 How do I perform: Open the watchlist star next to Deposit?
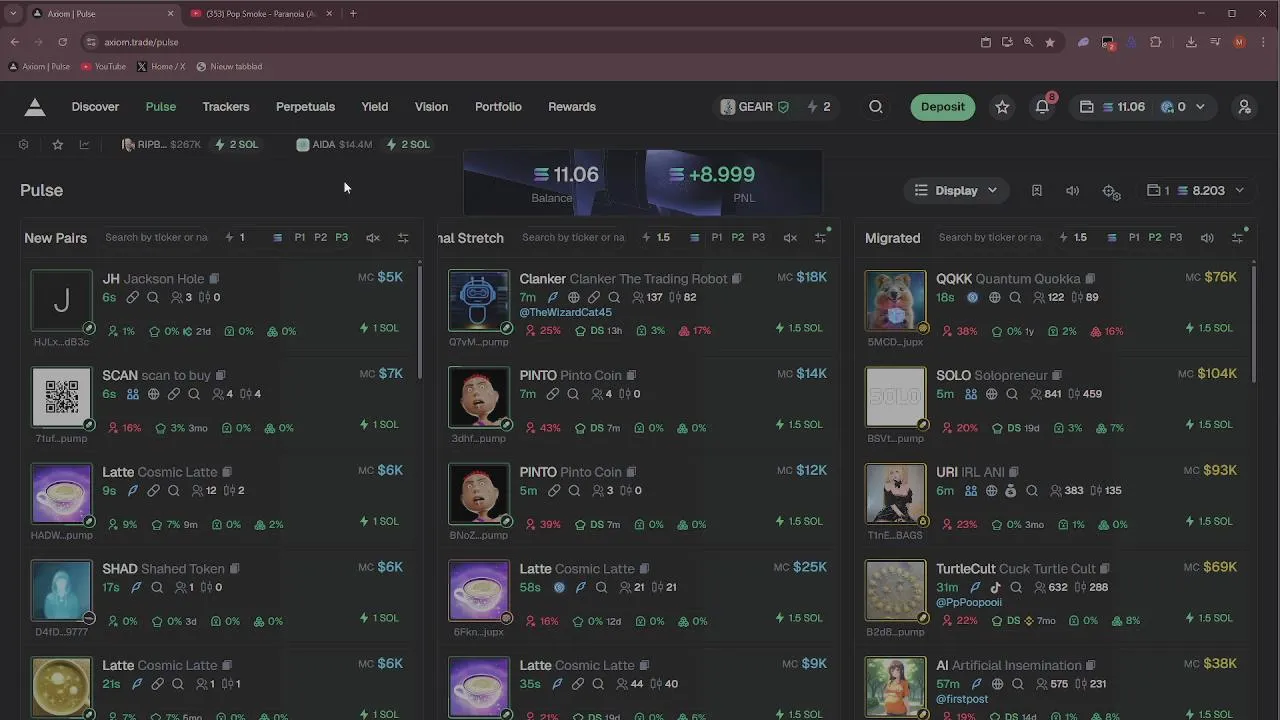[1002, 107]
